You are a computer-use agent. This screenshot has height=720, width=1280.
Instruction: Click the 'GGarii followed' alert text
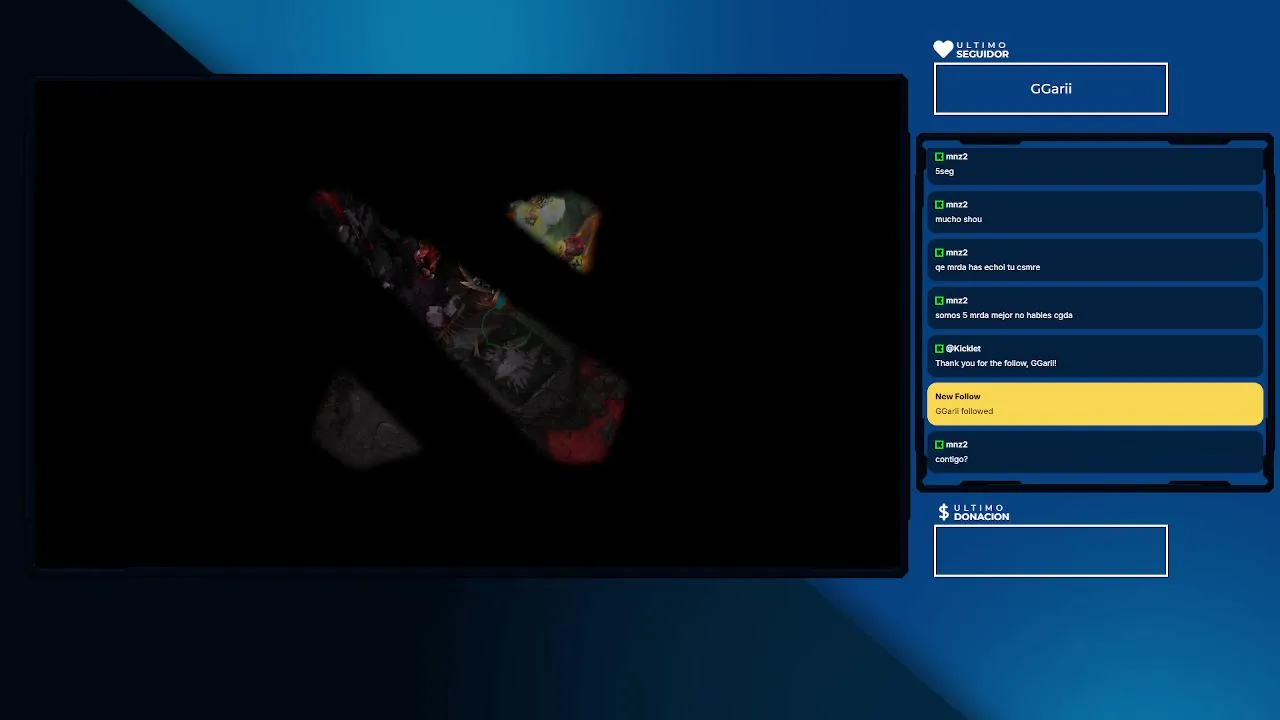click(964, 411)
